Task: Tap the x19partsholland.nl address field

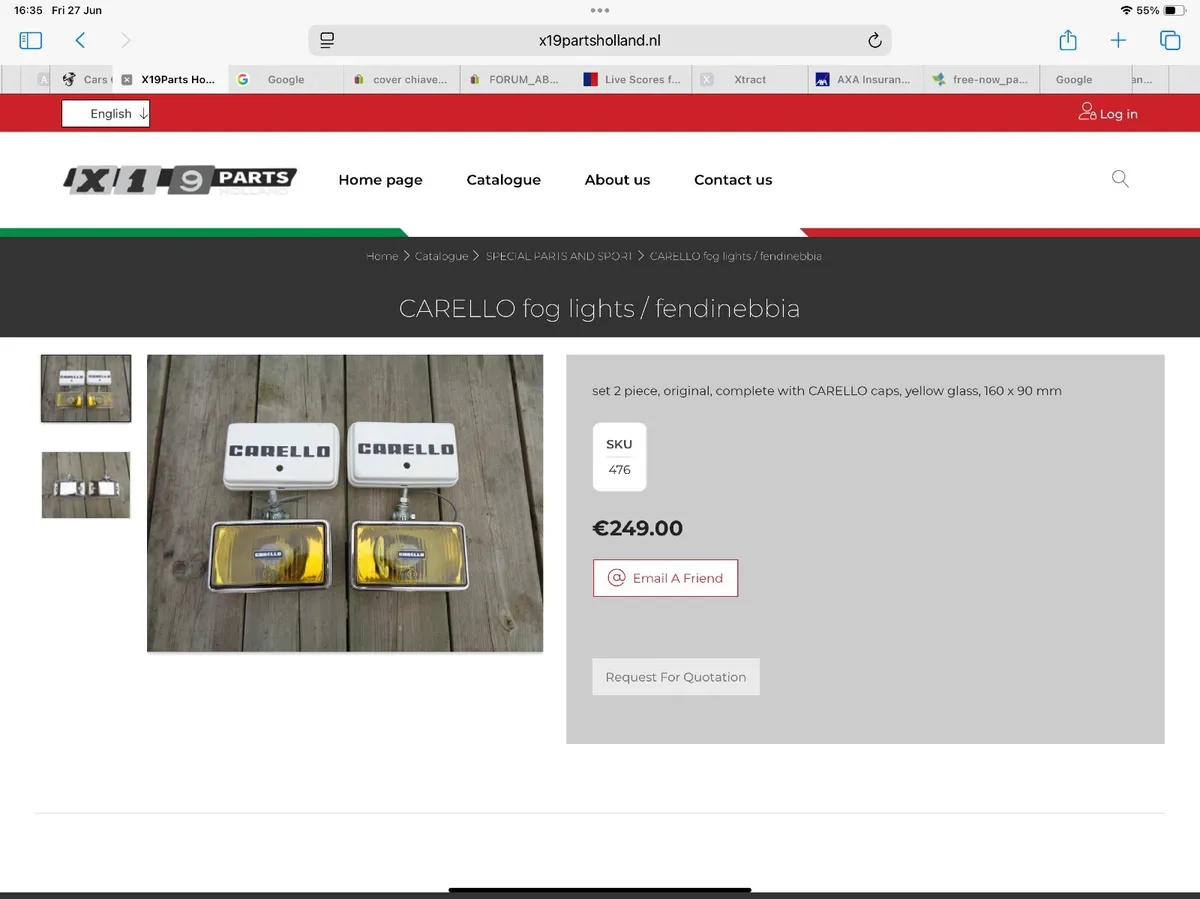Action: [x=600, y=40]
